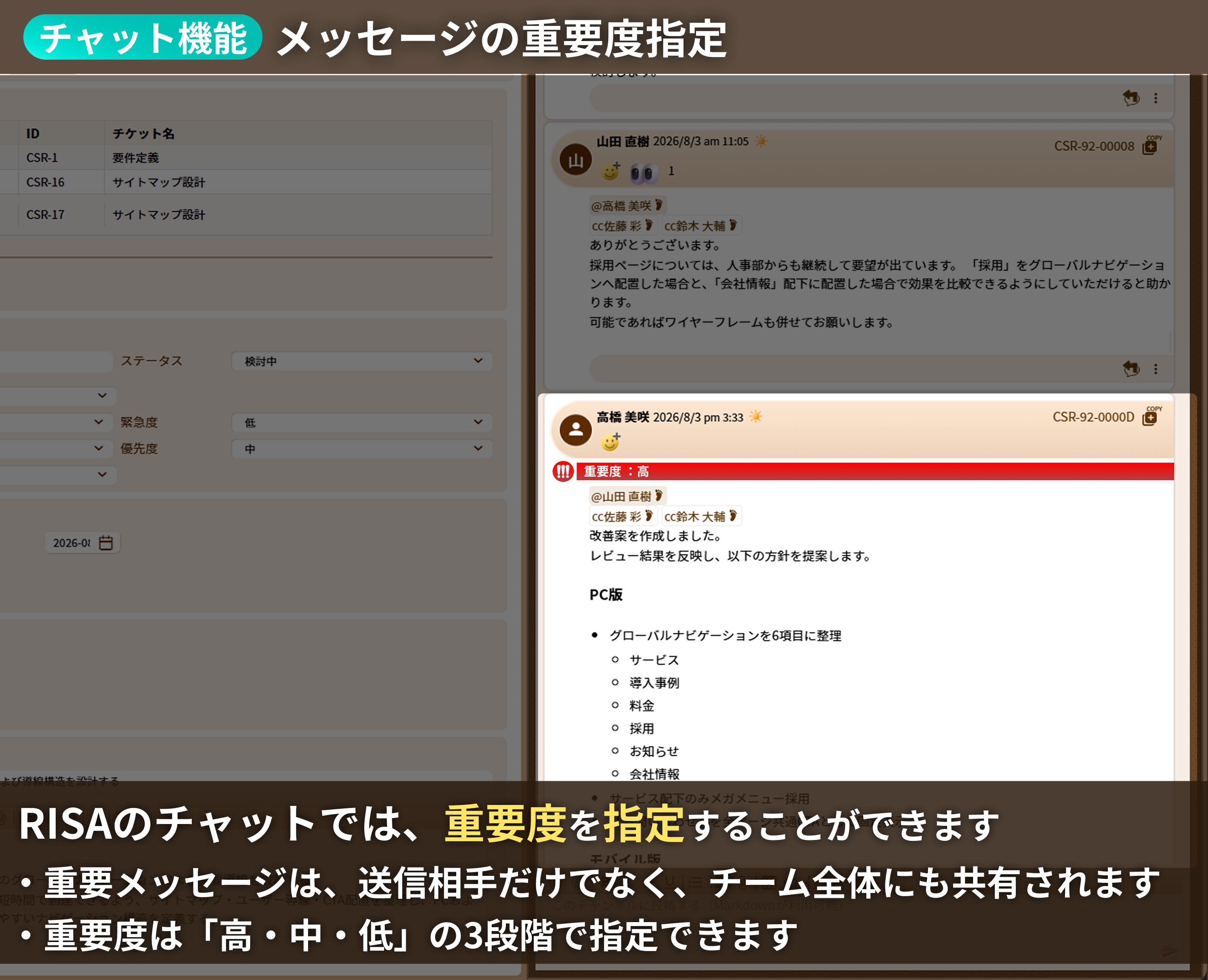The image size is (1208, 980).
Task: Click the 導入事例 list item
Action: (654, 683)
